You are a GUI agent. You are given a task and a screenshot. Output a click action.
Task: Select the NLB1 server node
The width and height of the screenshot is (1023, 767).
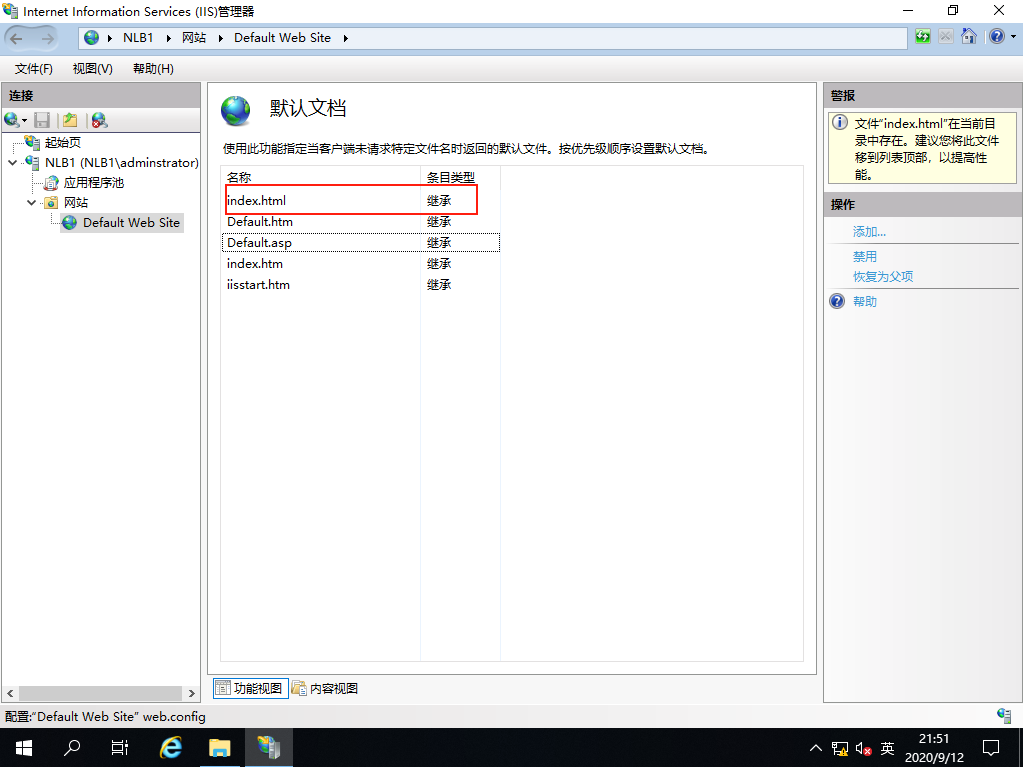121,162
